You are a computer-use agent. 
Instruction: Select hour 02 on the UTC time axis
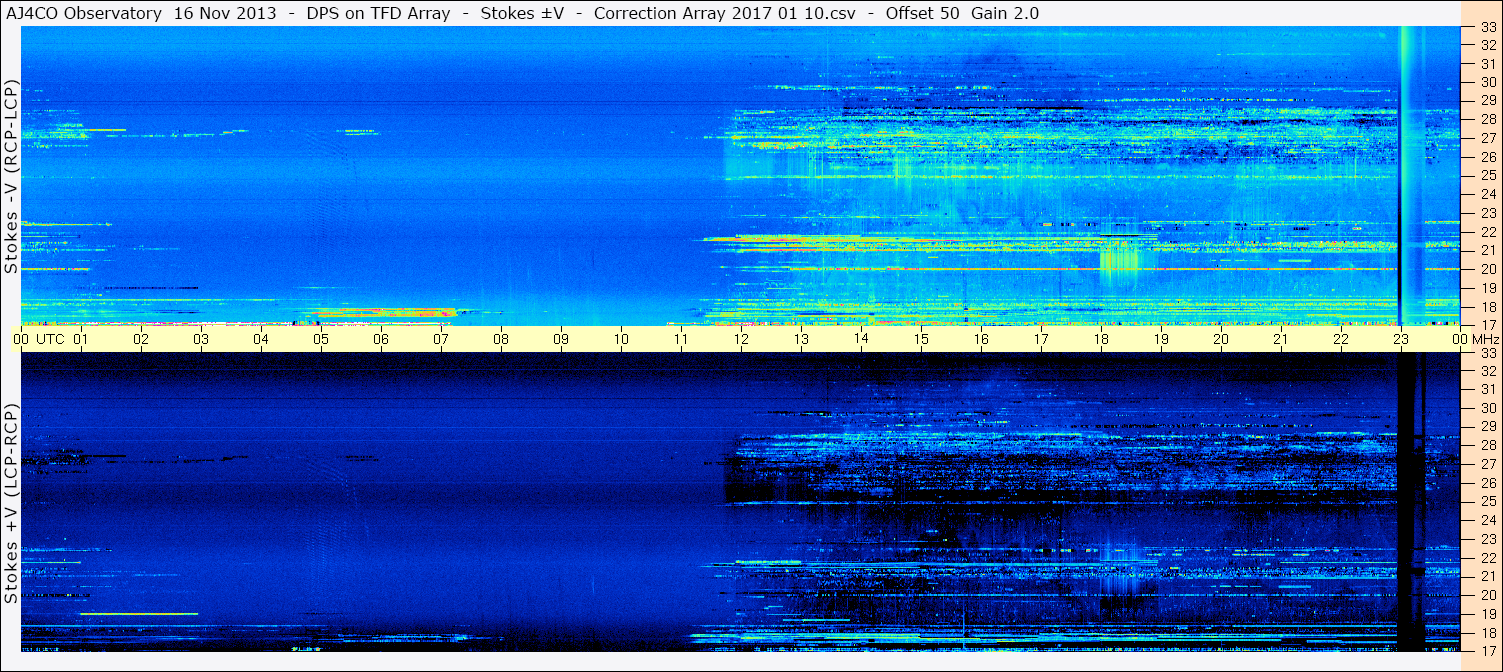click(141, 339)
